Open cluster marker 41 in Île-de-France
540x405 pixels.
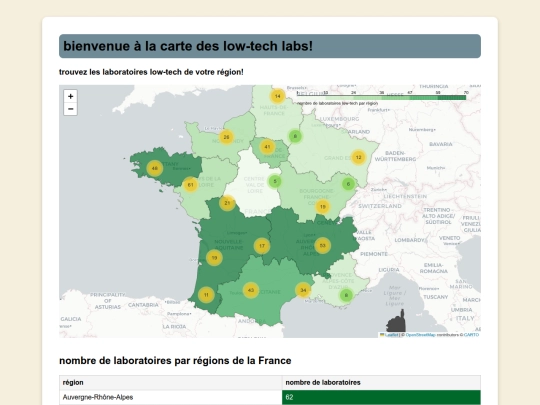point(267,147)
